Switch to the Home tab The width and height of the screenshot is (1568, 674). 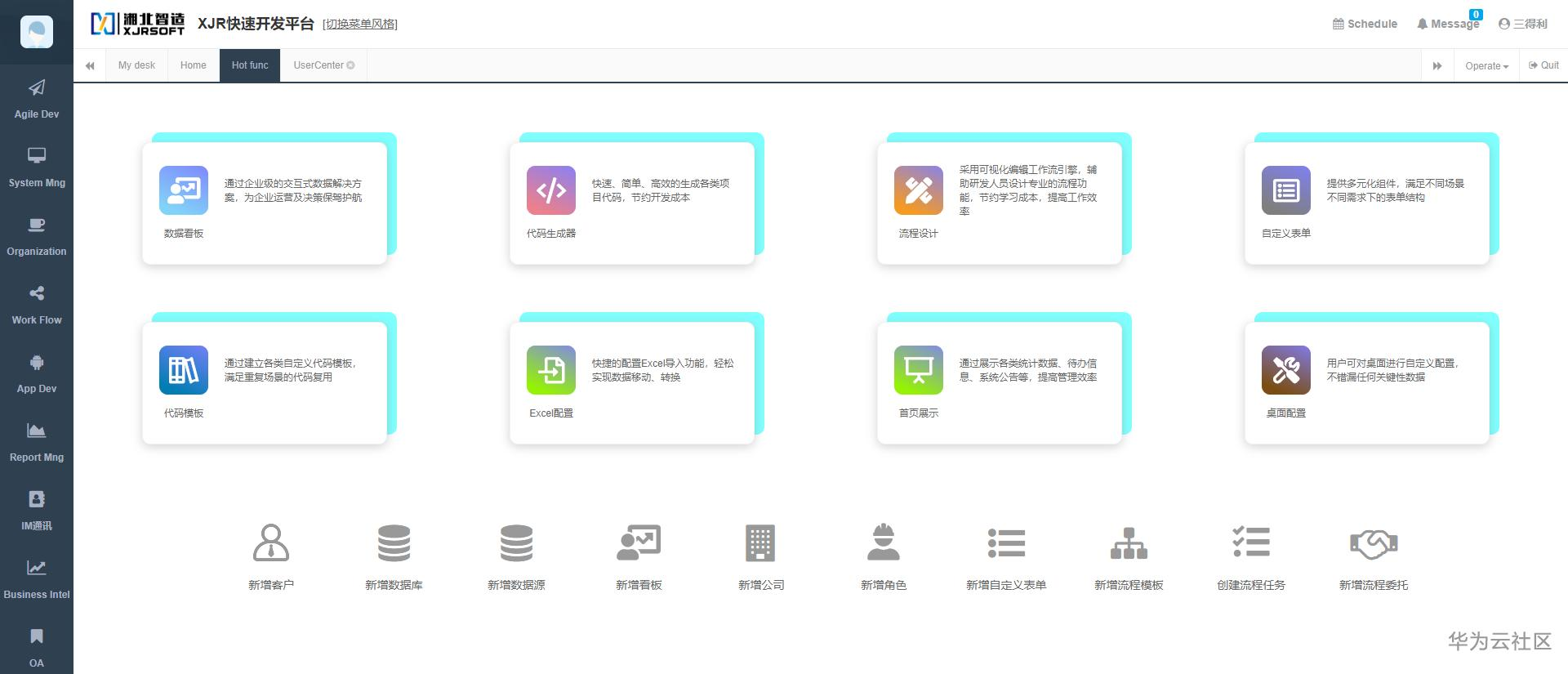(194, 65)
